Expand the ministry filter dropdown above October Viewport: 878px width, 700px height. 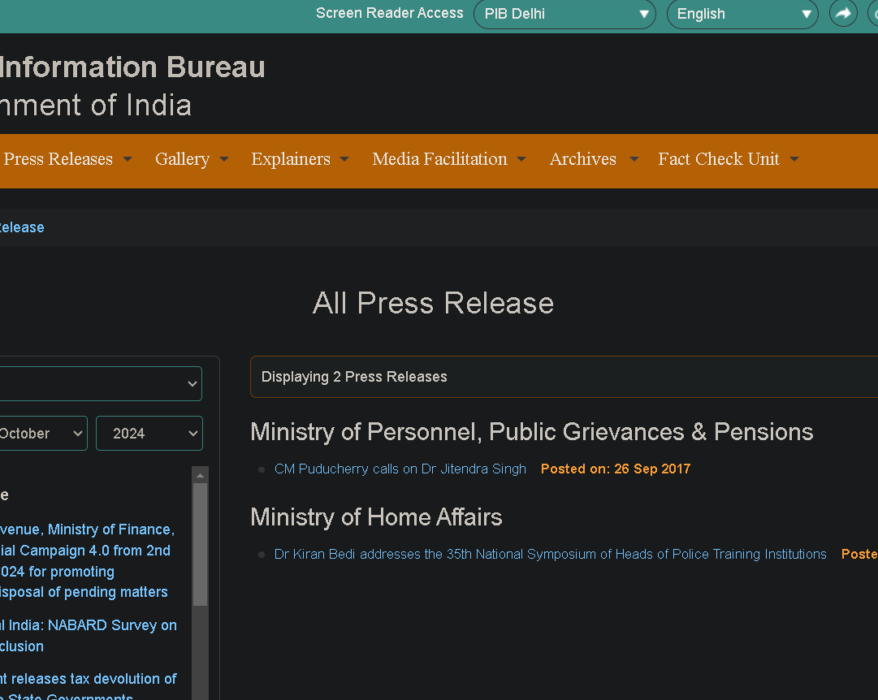(100, 384)
